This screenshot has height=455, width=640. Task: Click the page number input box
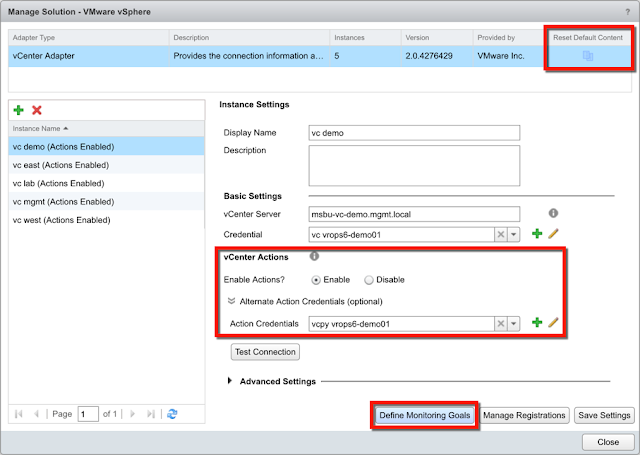pos(88,414)
